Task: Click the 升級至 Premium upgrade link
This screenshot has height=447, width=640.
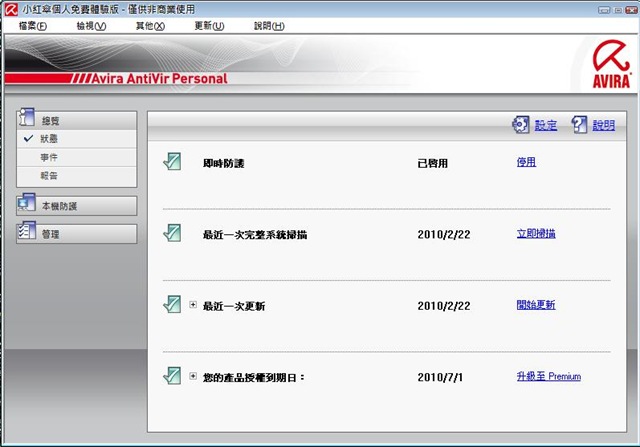Action: tap(549, 376)
